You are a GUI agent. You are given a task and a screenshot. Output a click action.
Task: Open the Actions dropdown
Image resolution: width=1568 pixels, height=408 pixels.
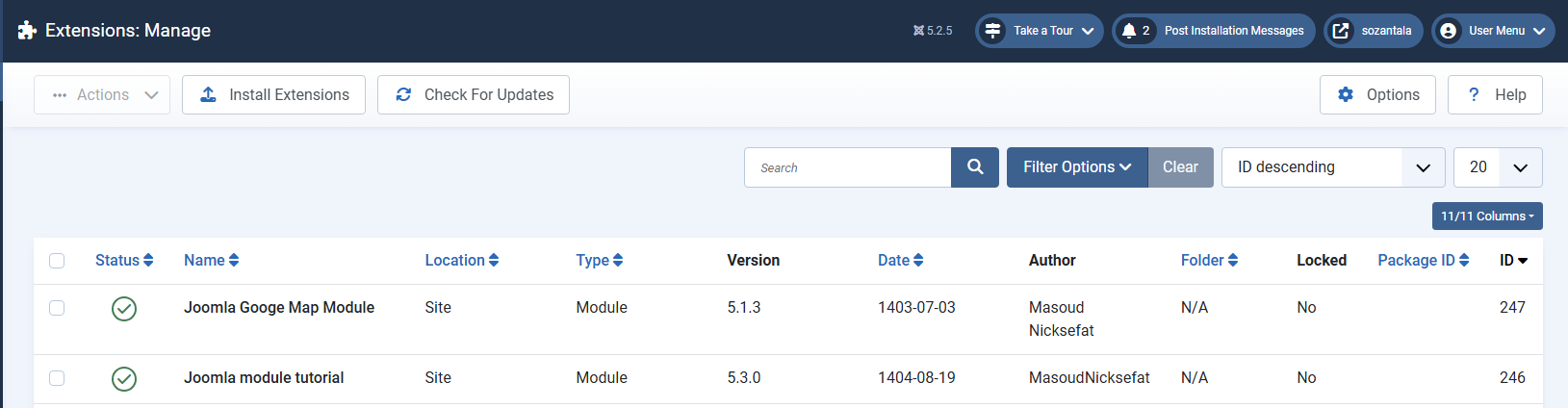click(x=102, y=94)
